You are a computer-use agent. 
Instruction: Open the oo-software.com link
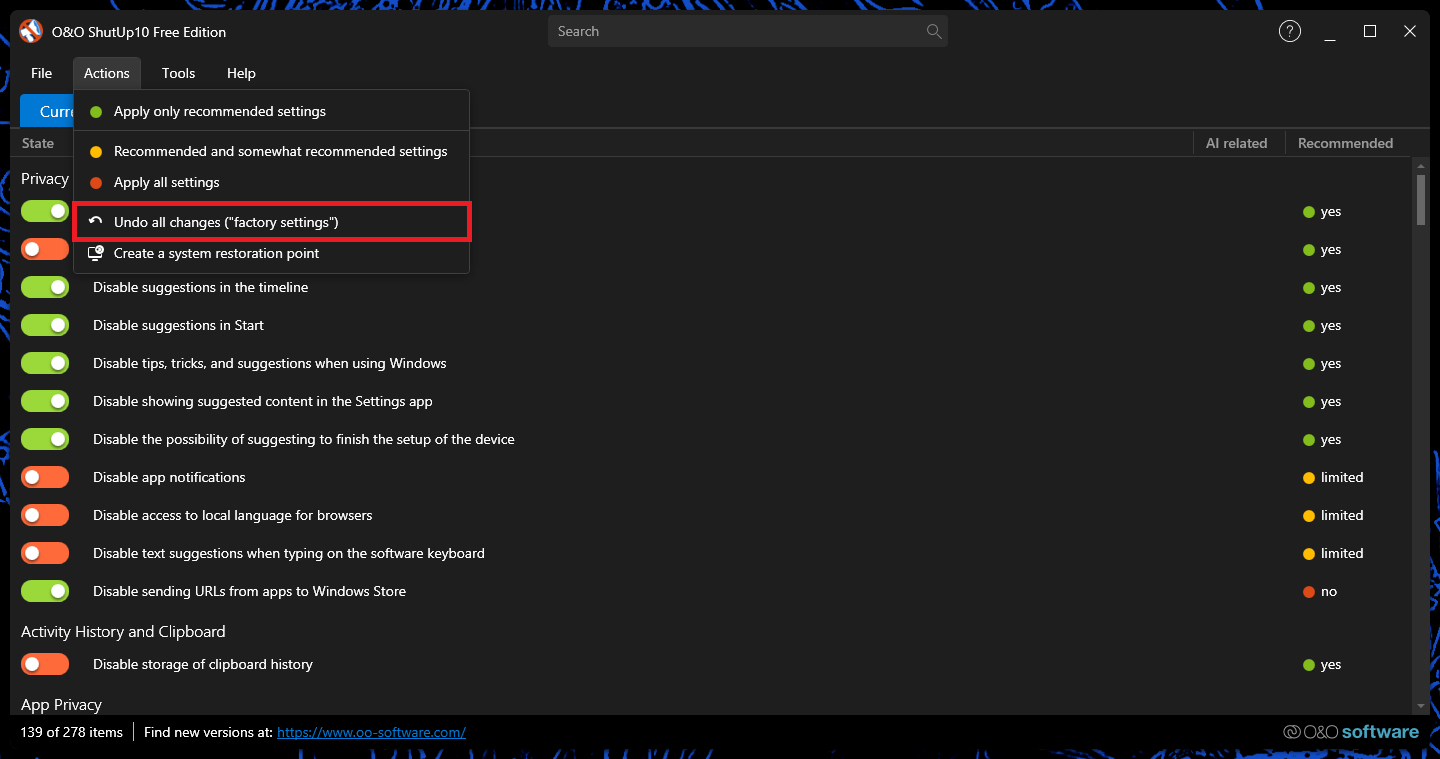(371, 732)
